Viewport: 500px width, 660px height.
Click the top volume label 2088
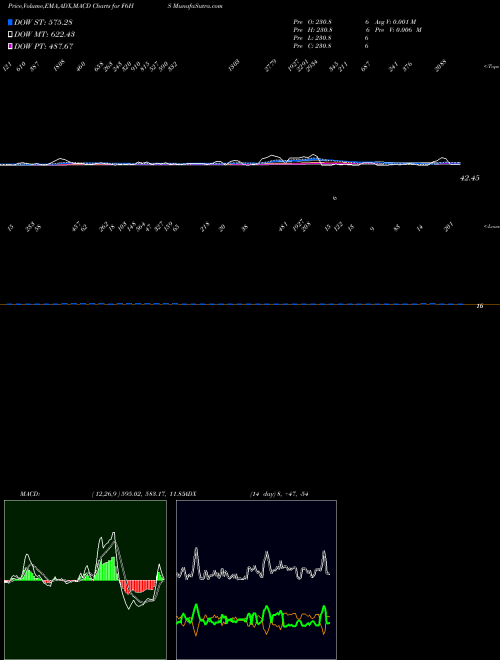coord(441,66)
